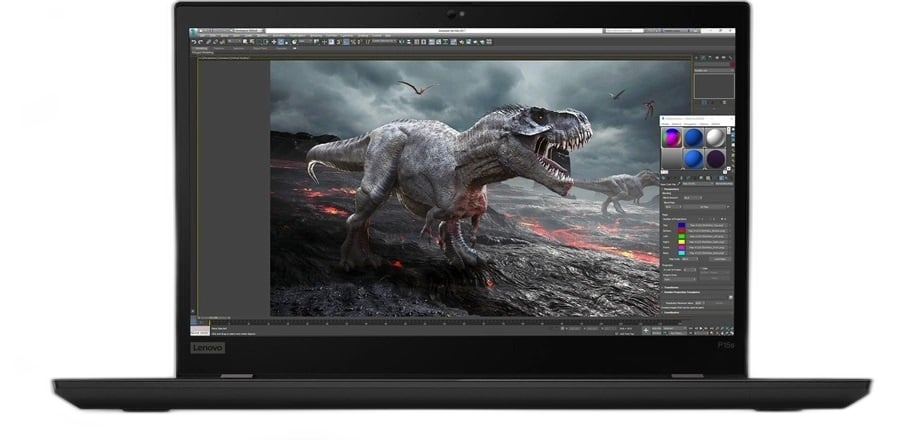This screenshot has height=440, width=918.
Task: Click the empty preview box in command panel
Action: (714, 86)
